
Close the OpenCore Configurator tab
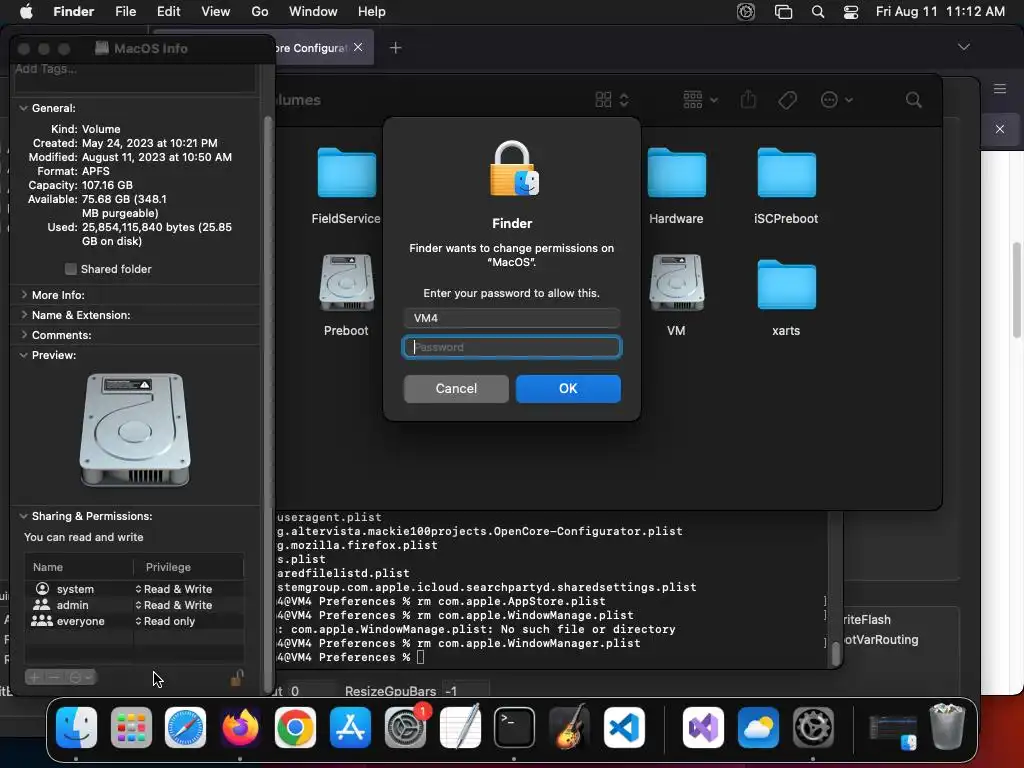click(x=358, y=47)
